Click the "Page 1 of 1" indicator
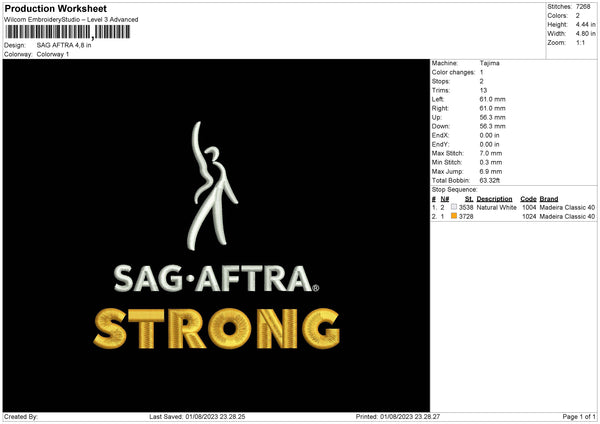 (x=579, y=417)
